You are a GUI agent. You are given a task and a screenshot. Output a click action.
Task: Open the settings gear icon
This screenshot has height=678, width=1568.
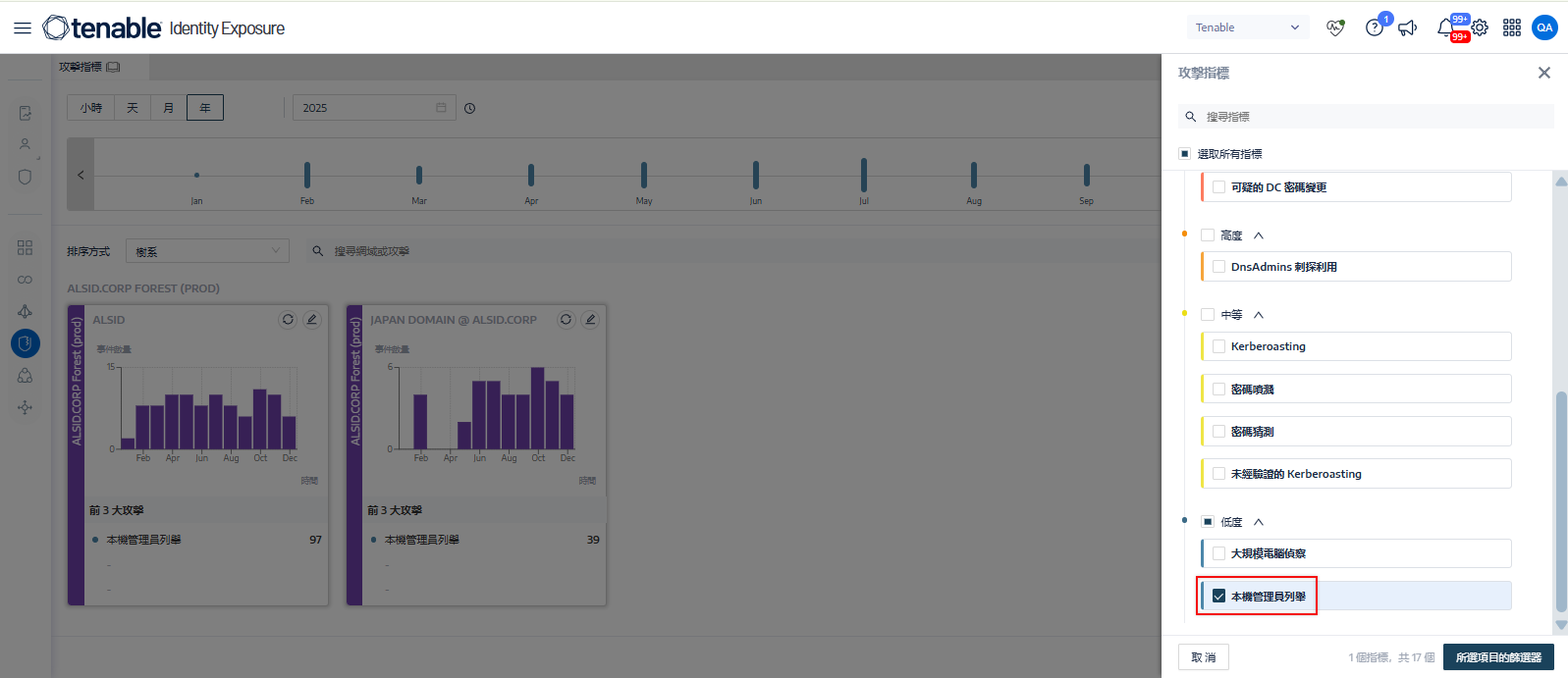pyautogui.click(x=1480, y=27)
